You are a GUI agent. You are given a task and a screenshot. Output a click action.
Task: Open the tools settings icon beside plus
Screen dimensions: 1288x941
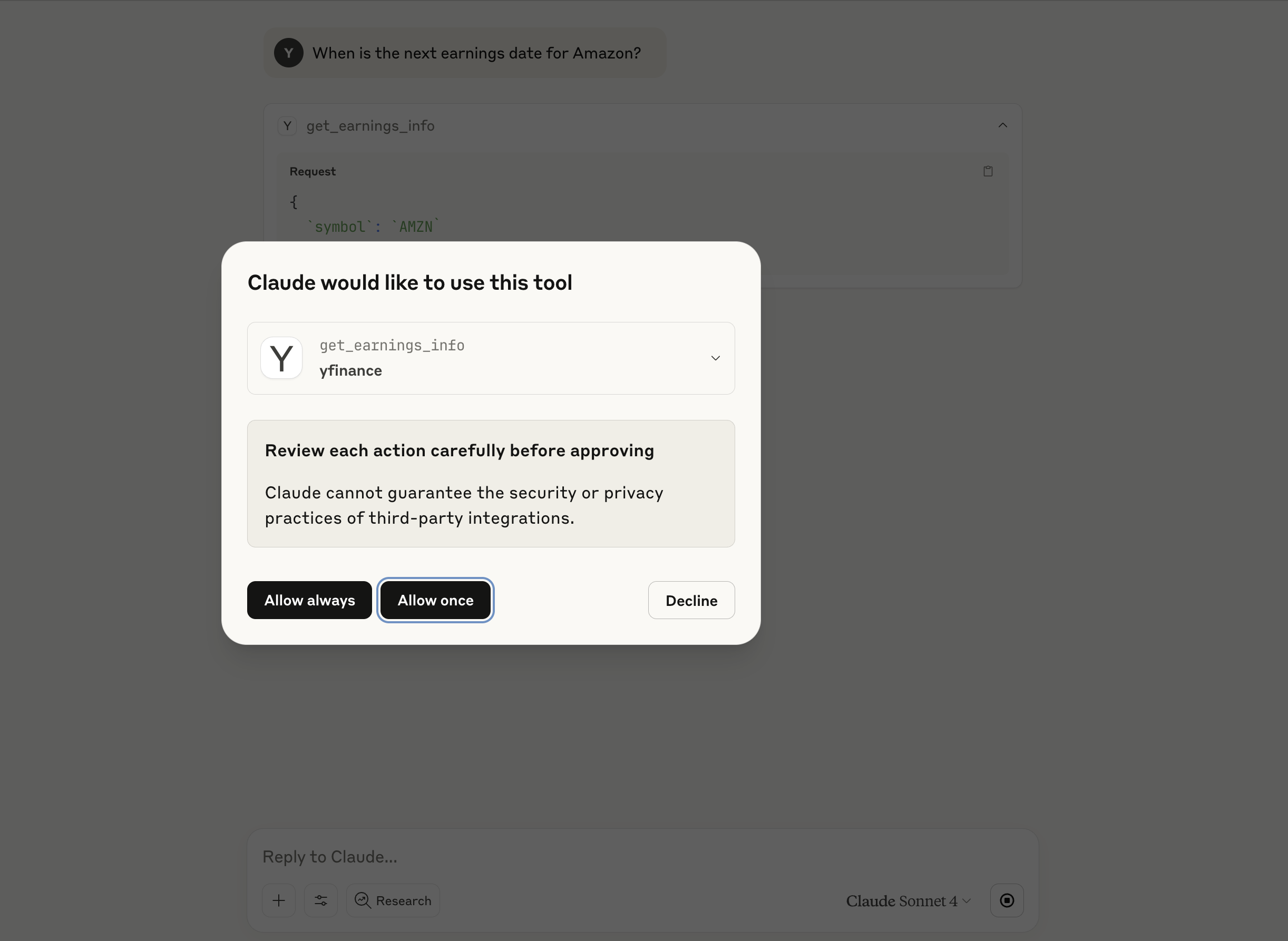pyautogui.click(x=321, y=900)
